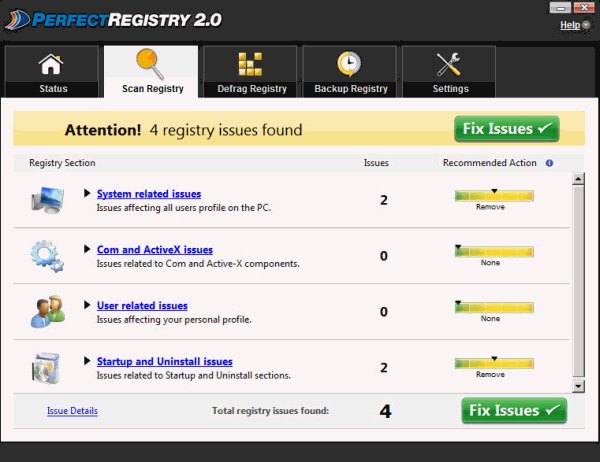600x462 pixels.
Task: Open the Issue Details link
Action: pyautogui.click(x=72, y=411)
